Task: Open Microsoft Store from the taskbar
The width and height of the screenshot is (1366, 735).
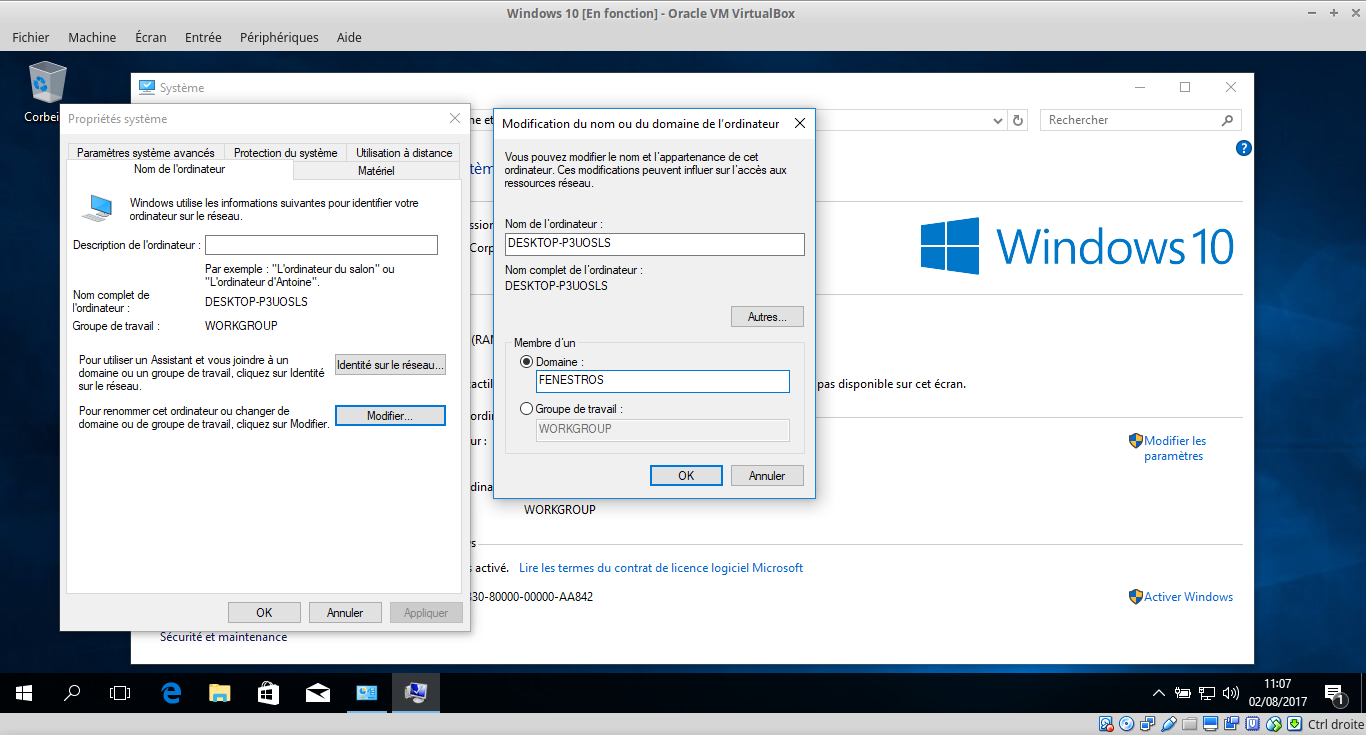Action: pos(268,692)
